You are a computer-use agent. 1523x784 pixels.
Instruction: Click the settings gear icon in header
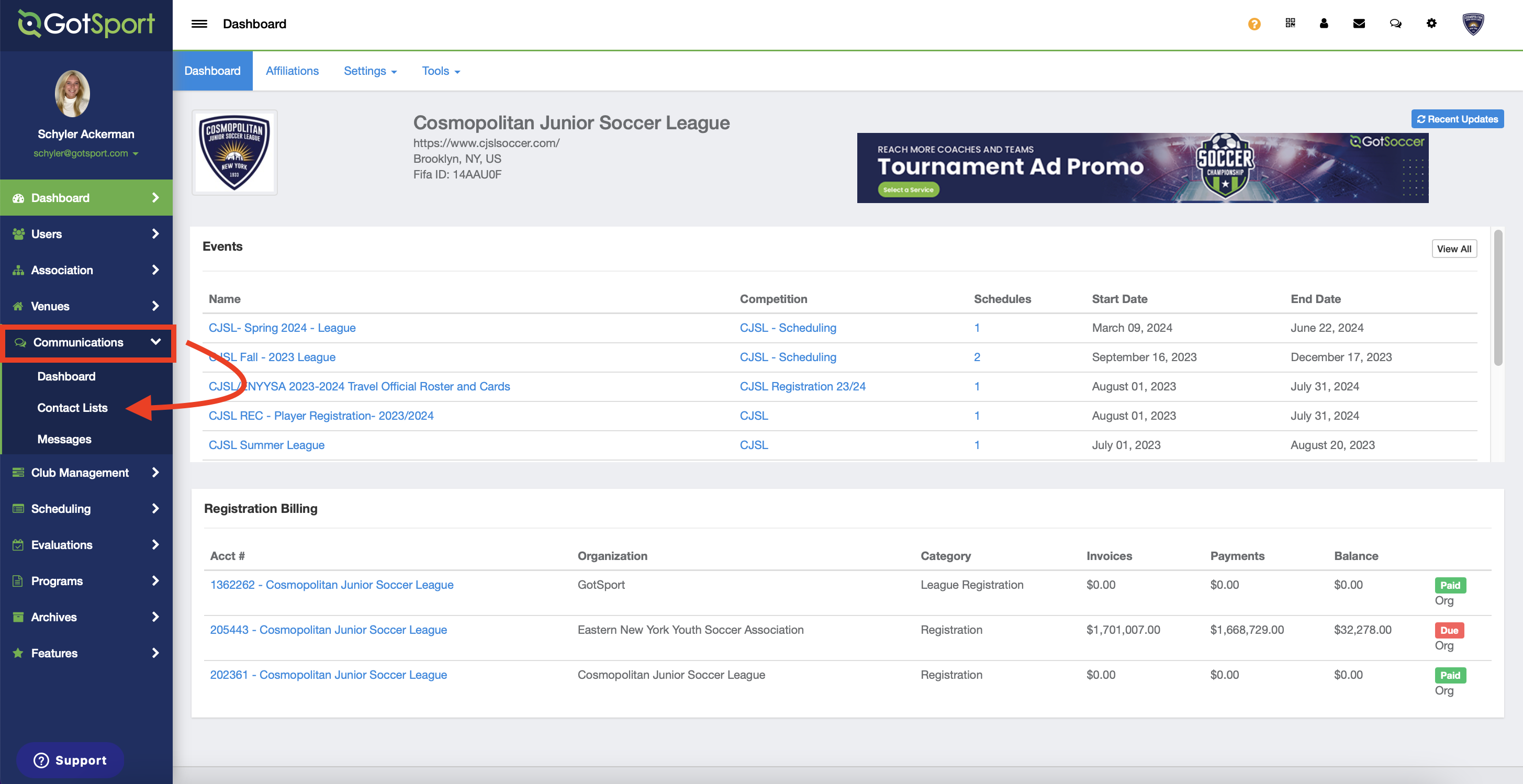pos(1431,23)
